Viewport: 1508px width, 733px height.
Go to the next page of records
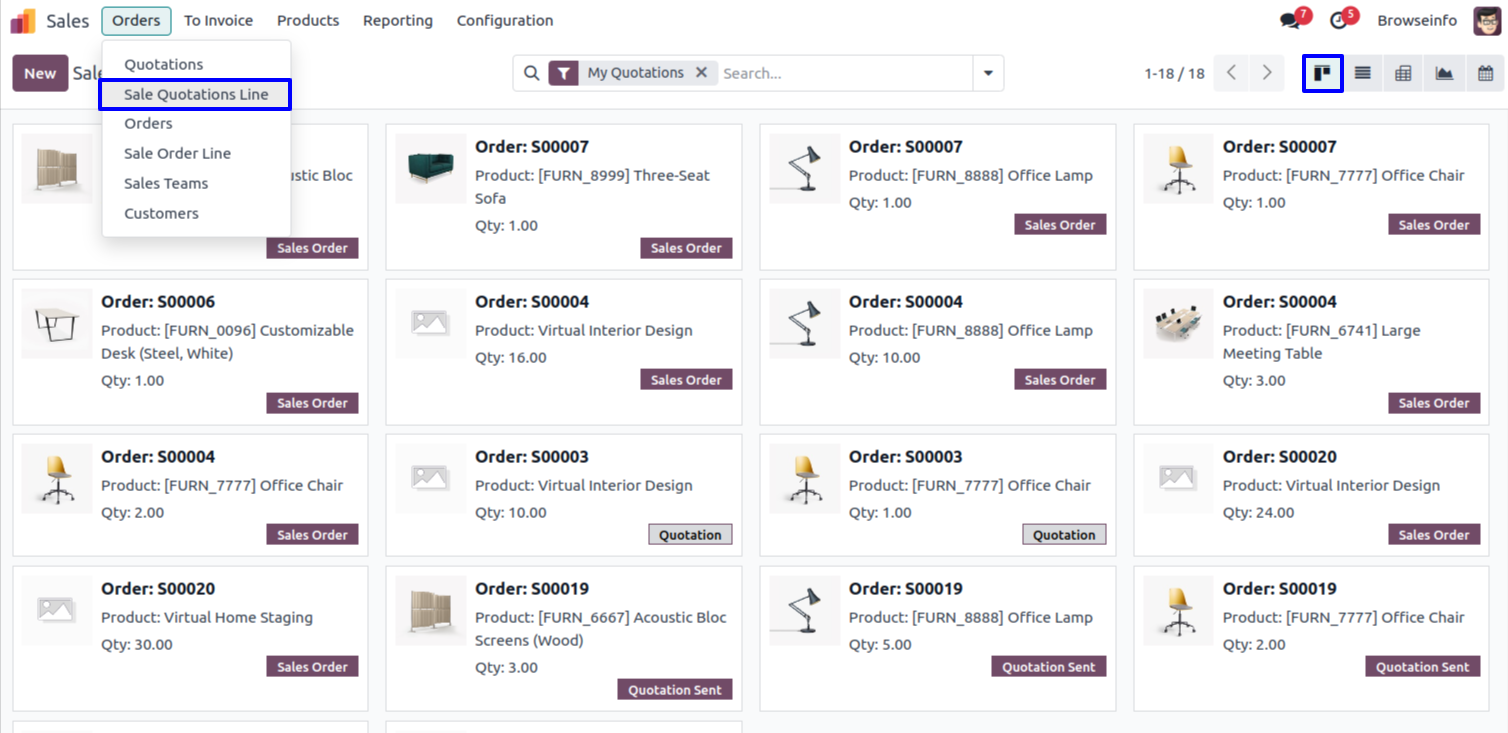click(x=1267, y=73)
